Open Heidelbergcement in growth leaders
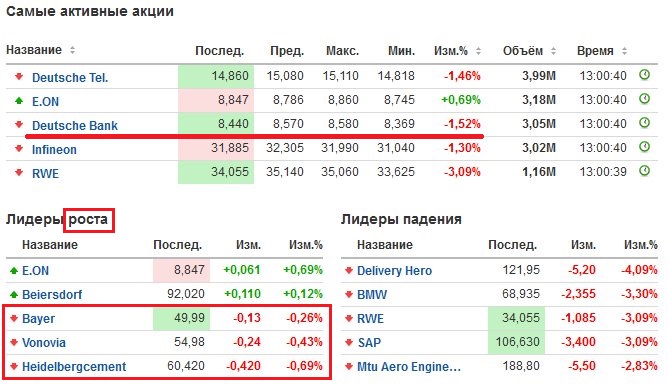Image resolution: width=668 pixels, height=387 pixels. pos(74,367)
